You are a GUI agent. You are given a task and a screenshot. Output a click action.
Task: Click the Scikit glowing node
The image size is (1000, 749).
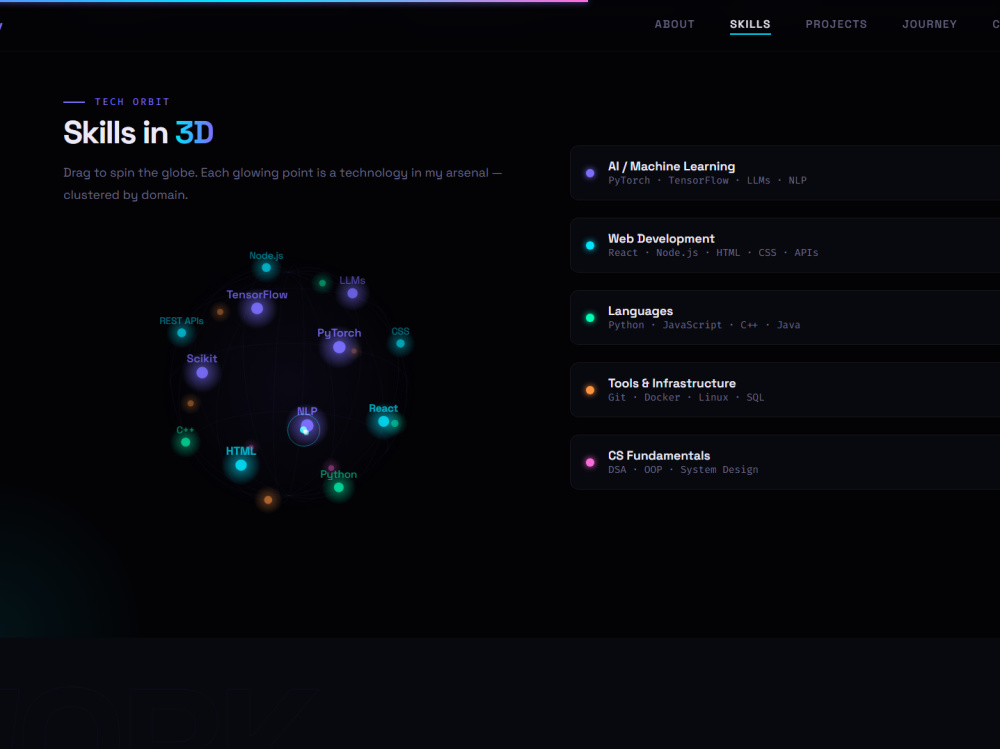point(202,373)
